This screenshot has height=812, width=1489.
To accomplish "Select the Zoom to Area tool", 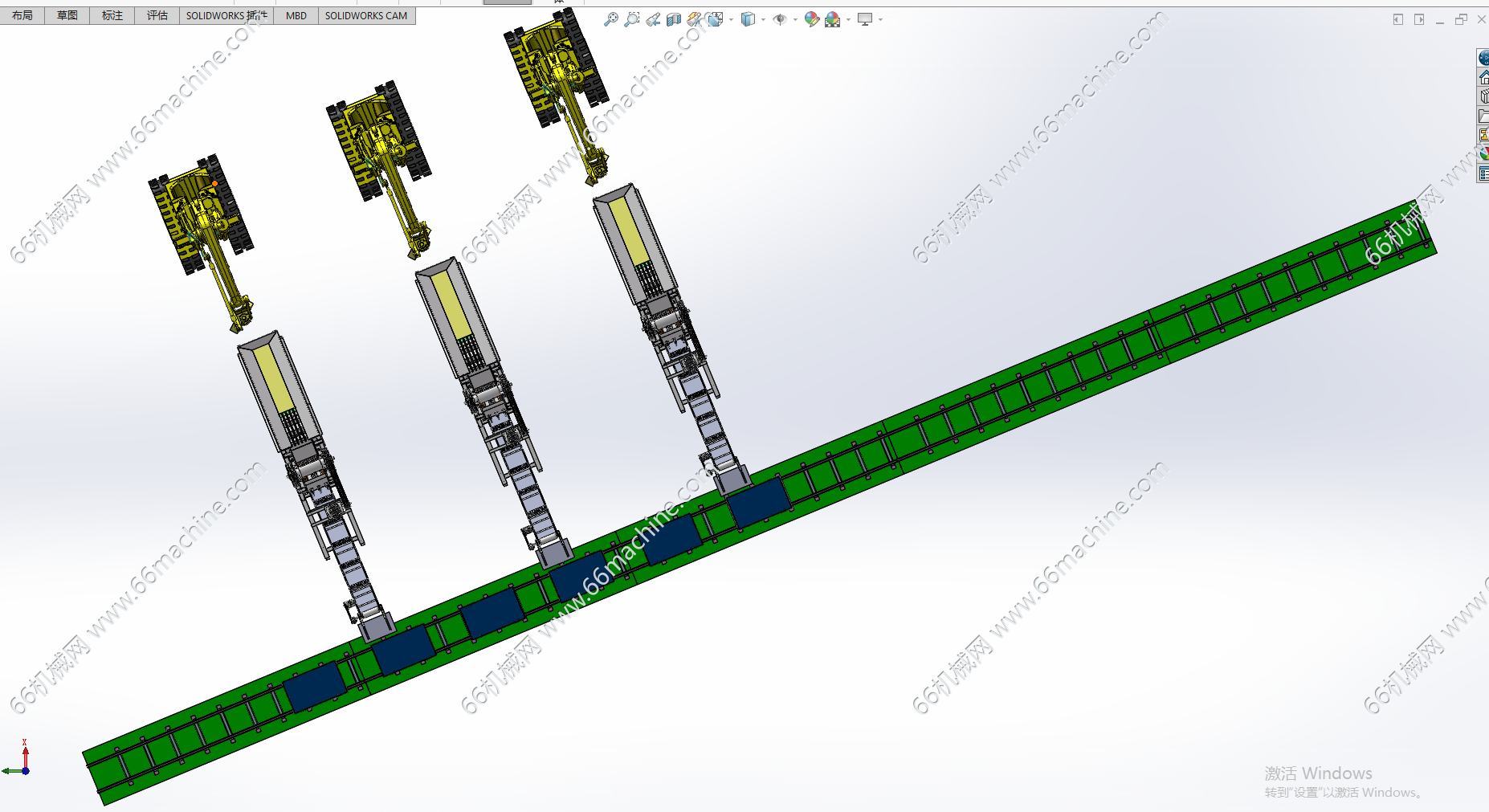I will click(x=632, y=19).
